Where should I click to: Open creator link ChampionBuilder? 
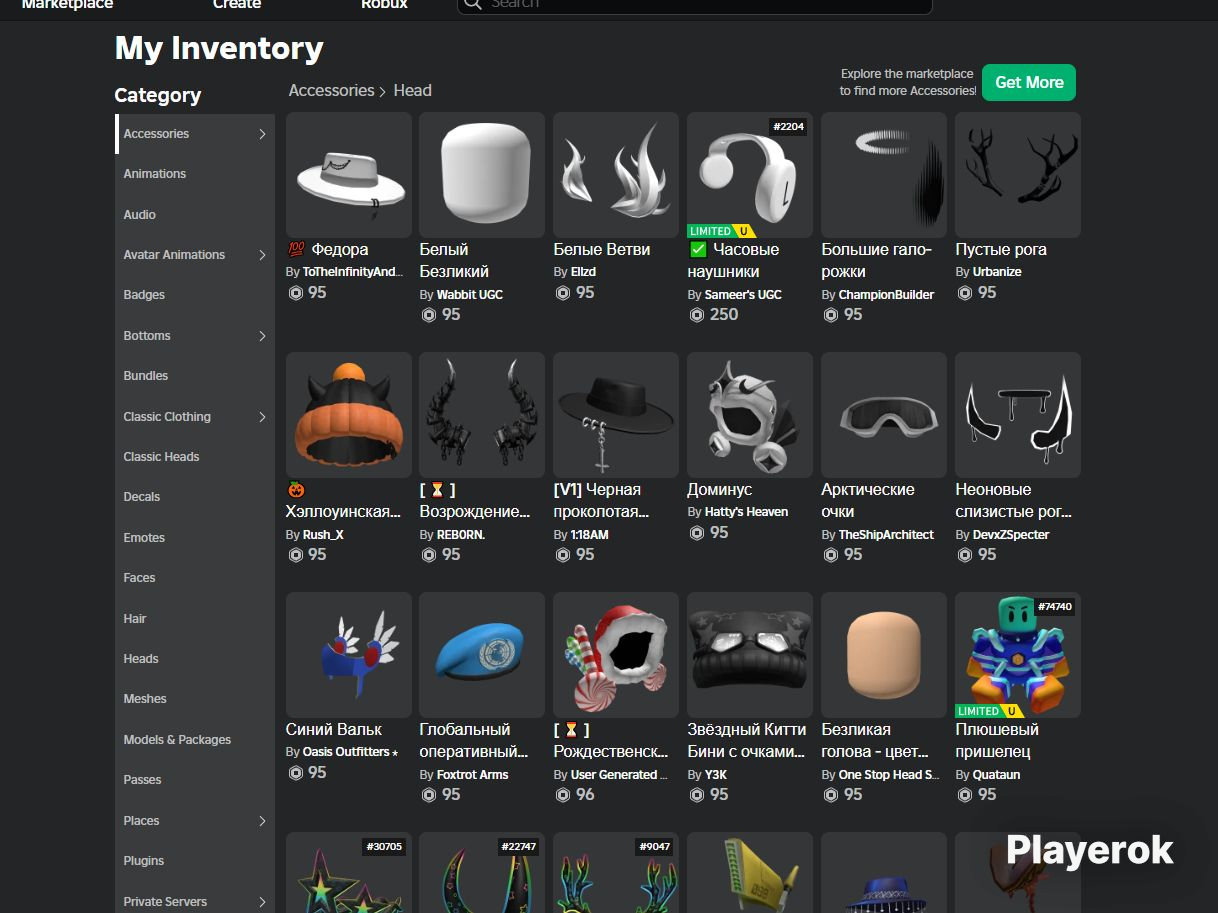[886, 295]
